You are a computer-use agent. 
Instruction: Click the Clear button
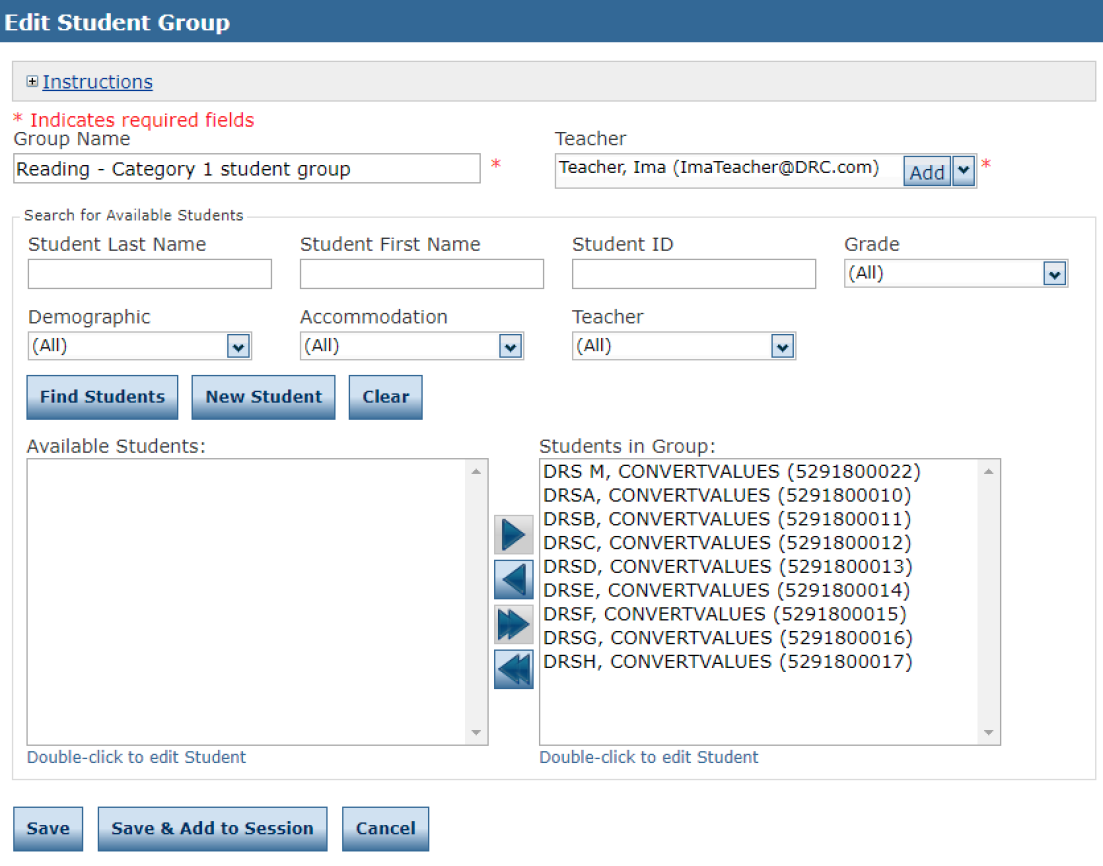(385, 397)
